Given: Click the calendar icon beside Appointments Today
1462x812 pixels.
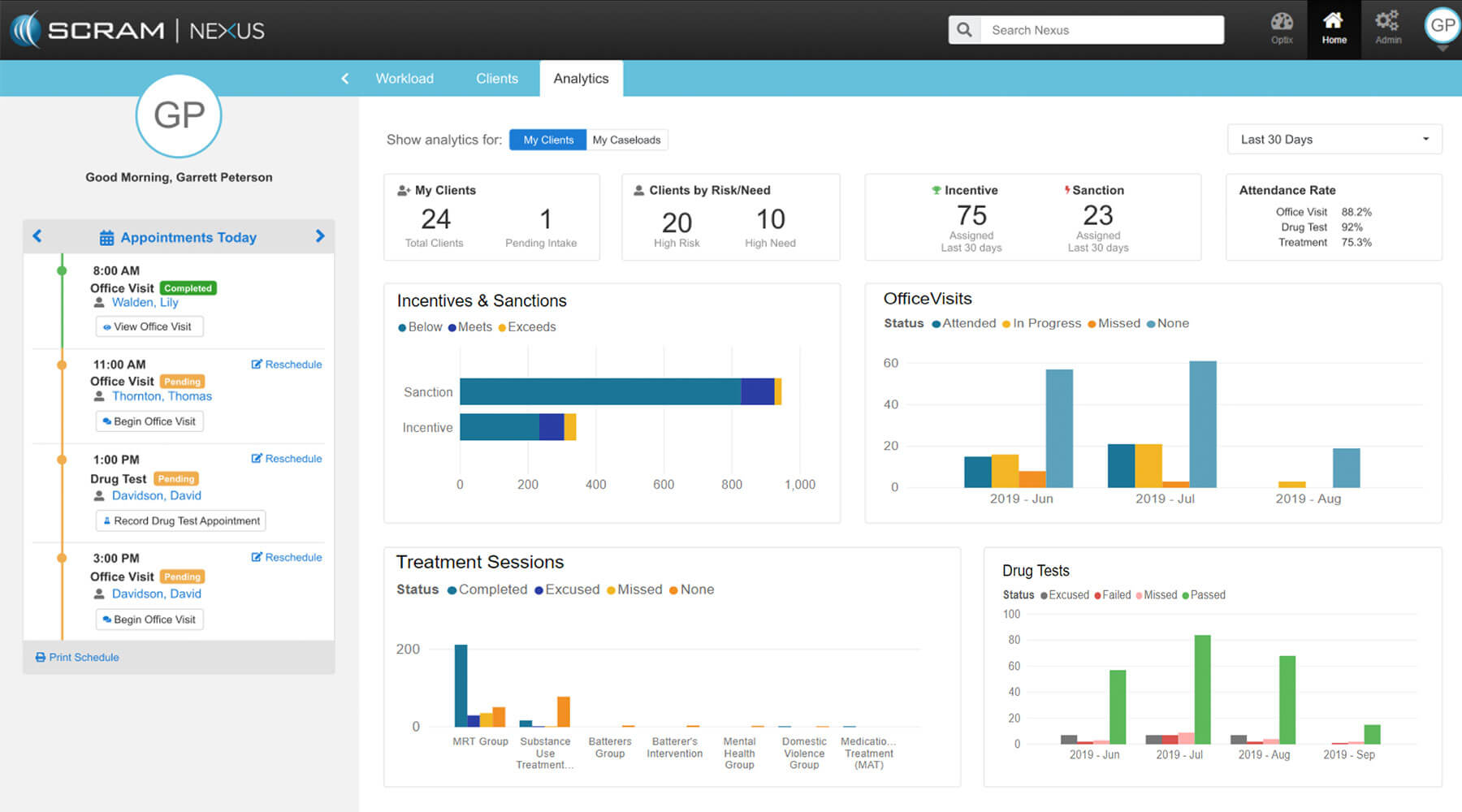Looking at the screenshot, I should pos(106,238).
